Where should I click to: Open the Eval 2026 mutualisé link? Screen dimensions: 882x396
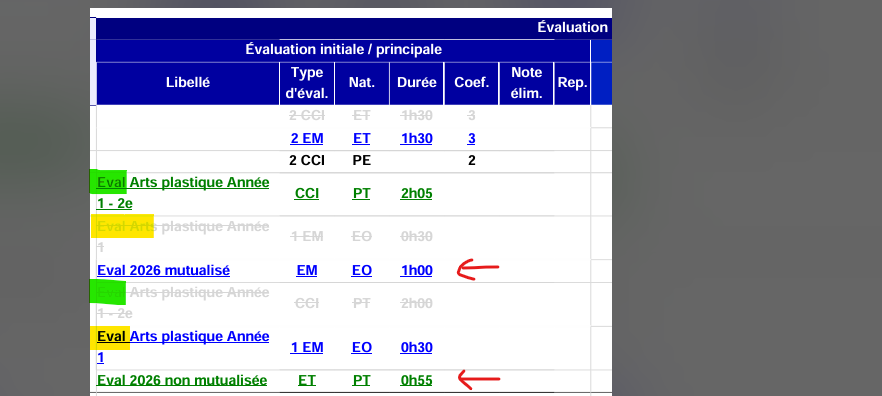[x=163, y=271]
